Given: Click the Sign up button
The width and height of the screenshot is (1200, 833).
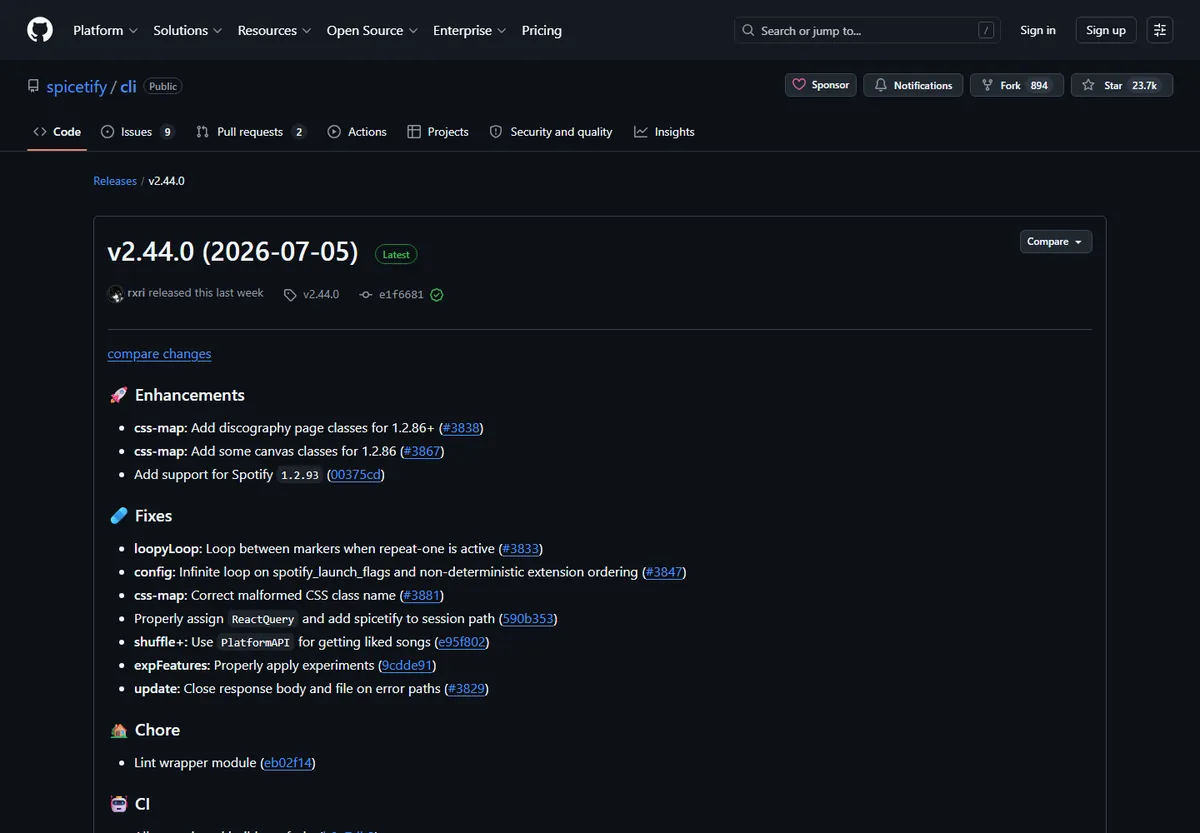Looking at the screenshot, I should pyautogui.click(x=1106, y=30).
